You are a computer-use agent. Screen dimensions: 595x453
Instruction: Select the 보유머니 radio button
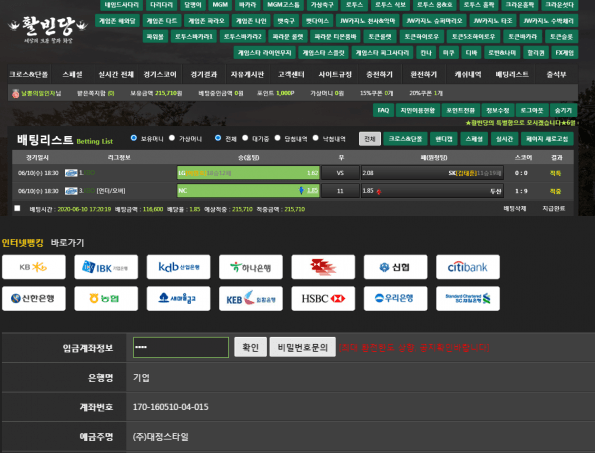(134, 138)
